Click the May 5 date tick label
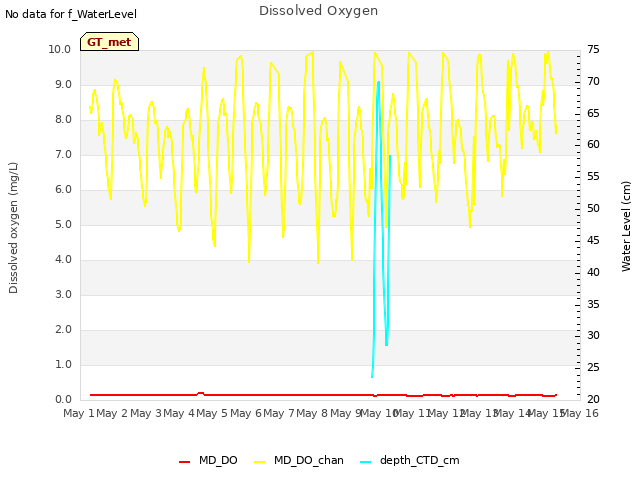The image size is (640, 480). [x=211, y=413]
